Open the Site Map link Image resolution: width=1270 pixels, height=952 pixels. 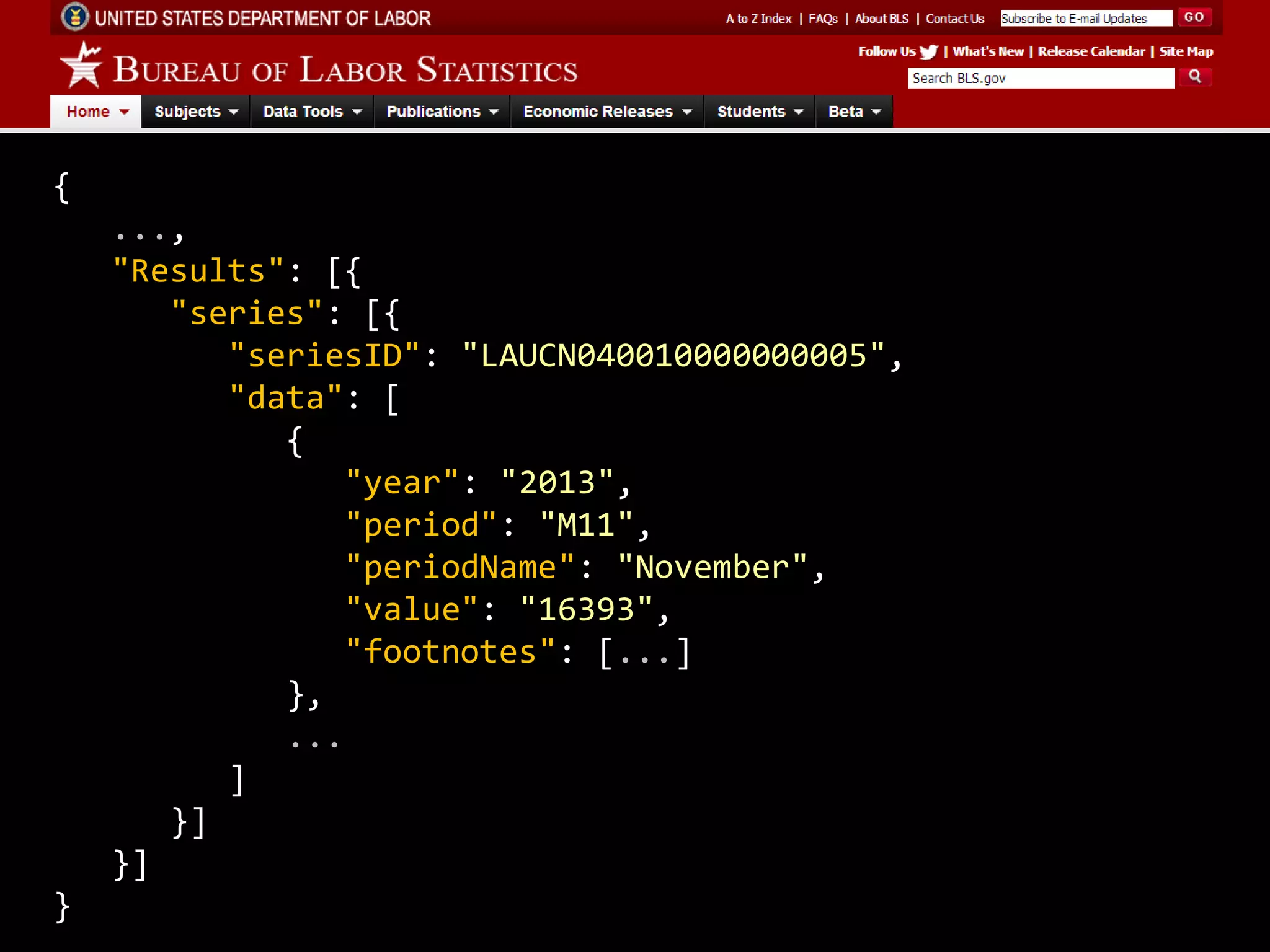1186,52
